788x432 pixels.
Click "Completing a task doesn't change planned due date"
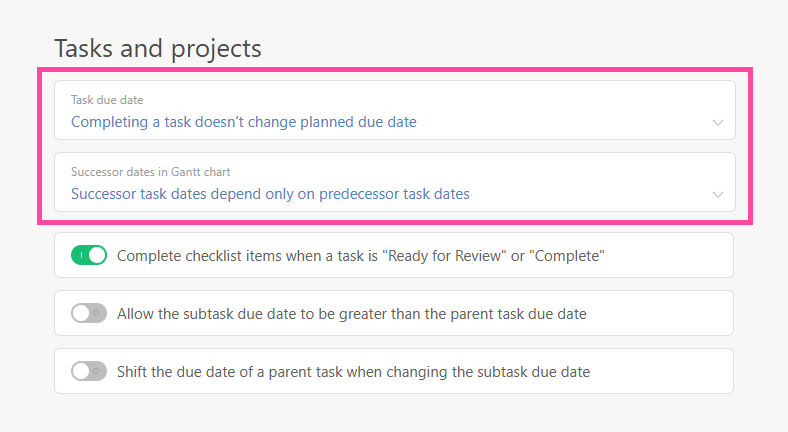tap(243, 122)
